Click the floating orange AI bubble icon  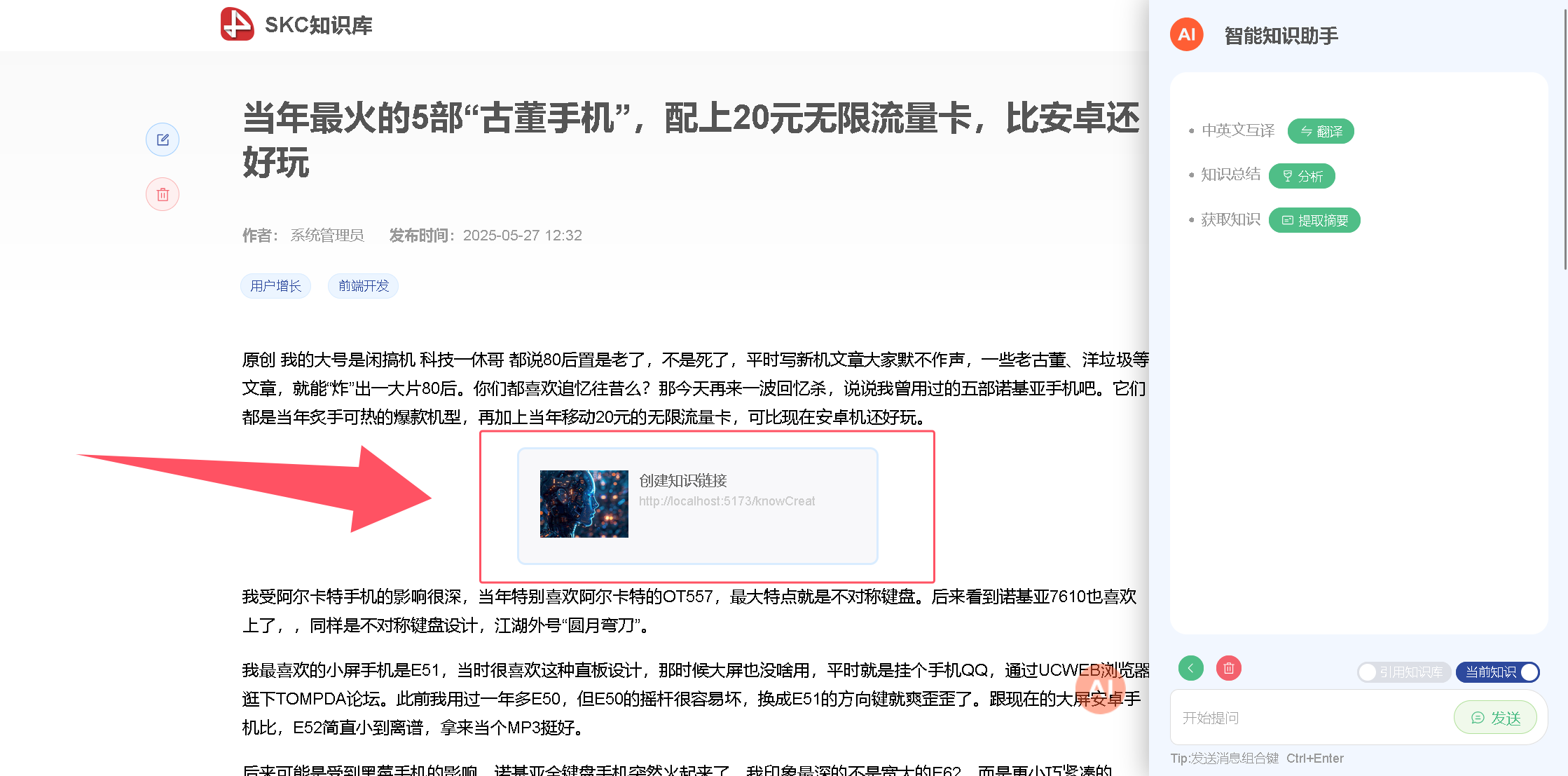[1100, 688]
